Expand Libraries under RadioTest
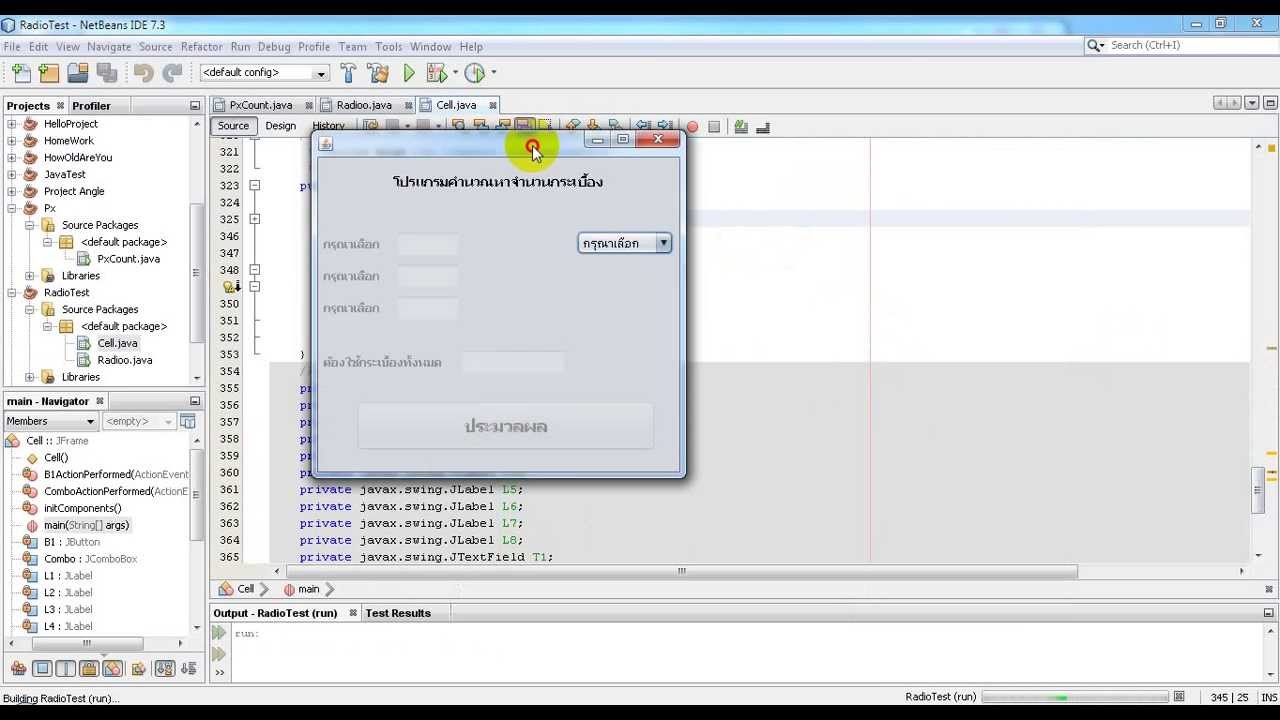1280x720 pixels. coord(30,377)
